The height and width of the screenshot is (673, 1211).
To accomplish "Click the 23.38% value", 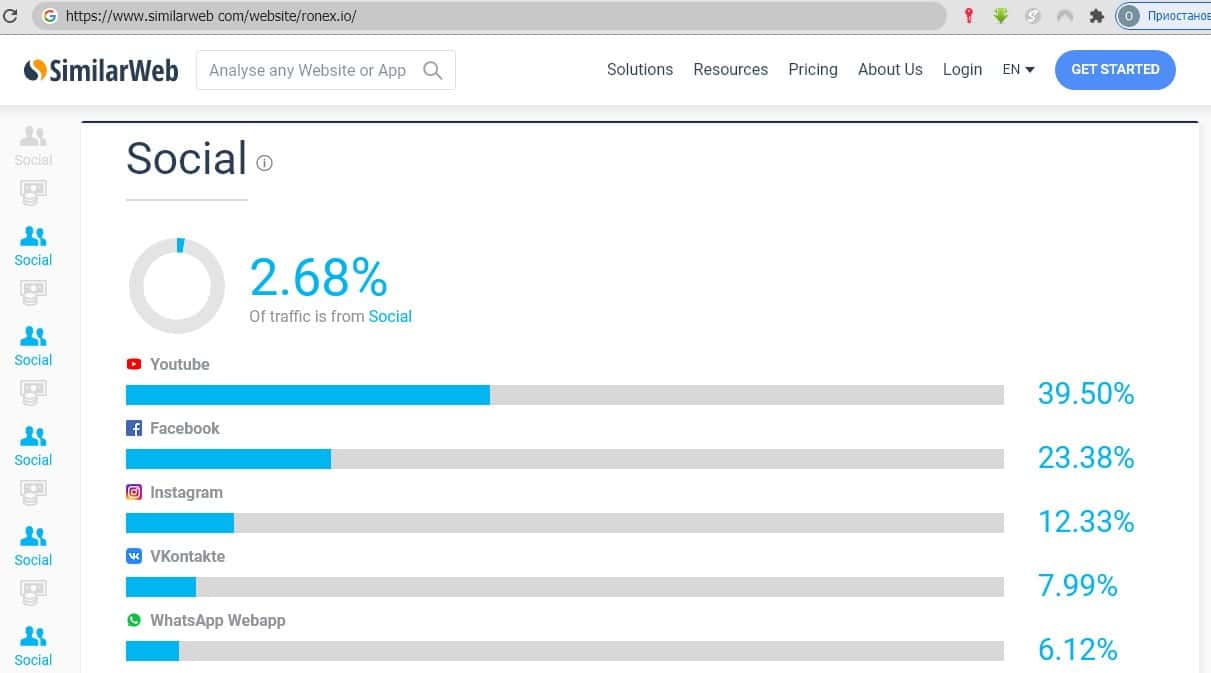I will tap(1086, 457).
